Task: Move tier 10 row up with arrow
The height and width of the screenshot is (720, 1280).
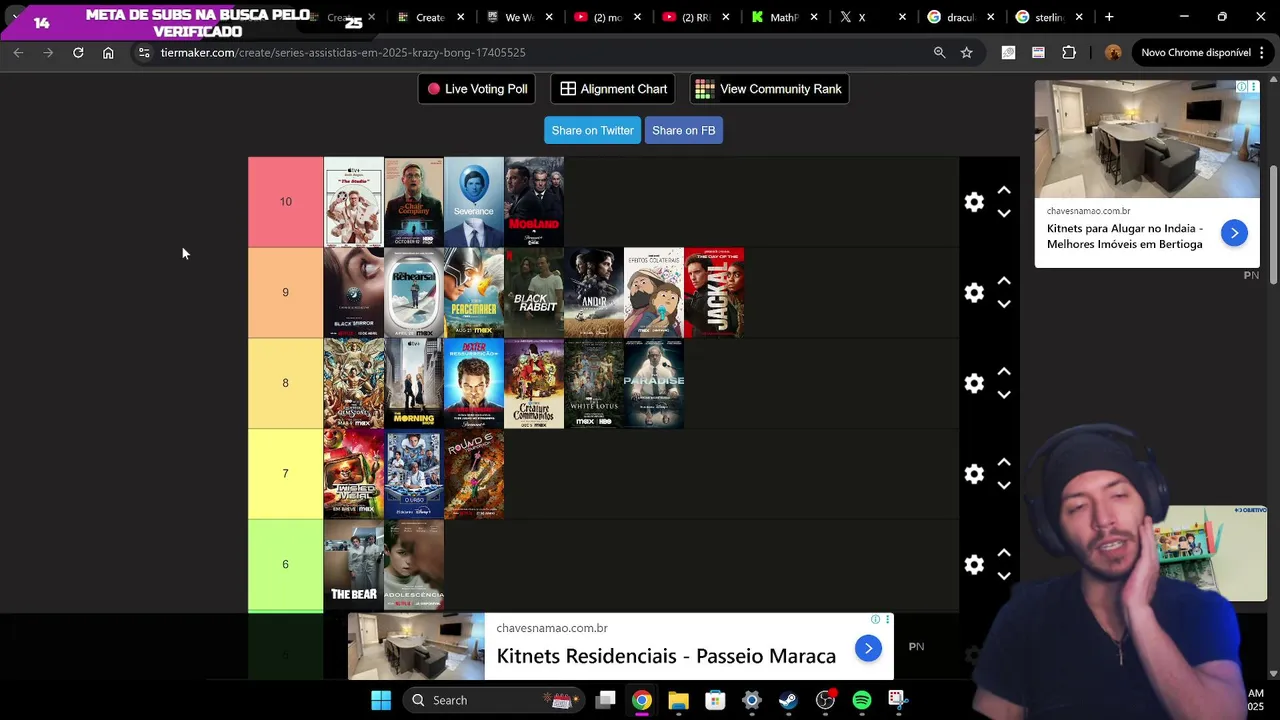Action: [1004, 190]
